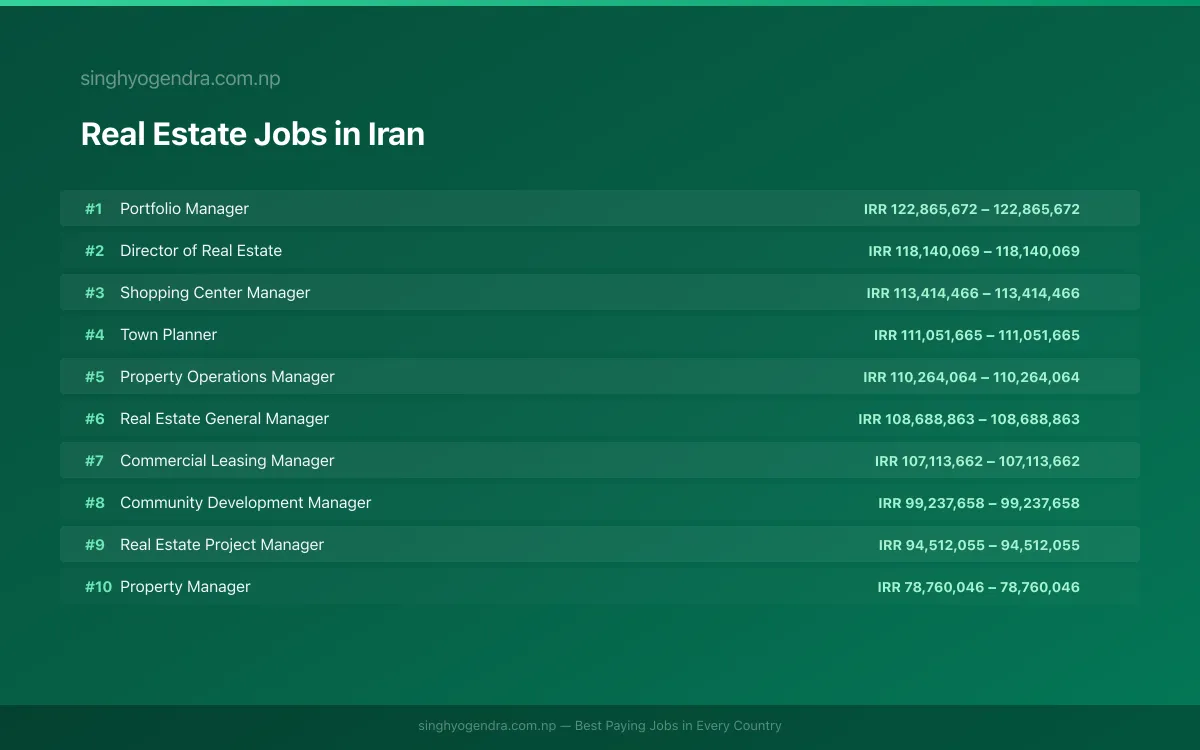Click the #7 rank number
Viewport: 1200px width, 750px height.
[94, 461]
